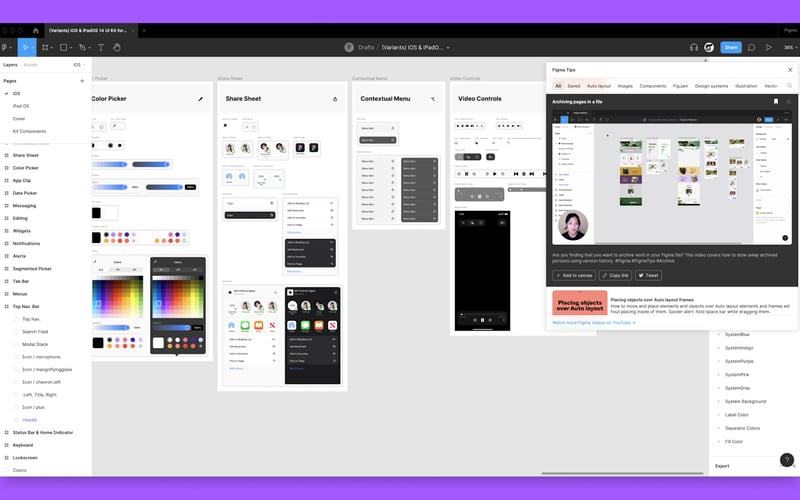Select the Segmented Picker layer
Viewport: 800px width, 500px height.
32,269
